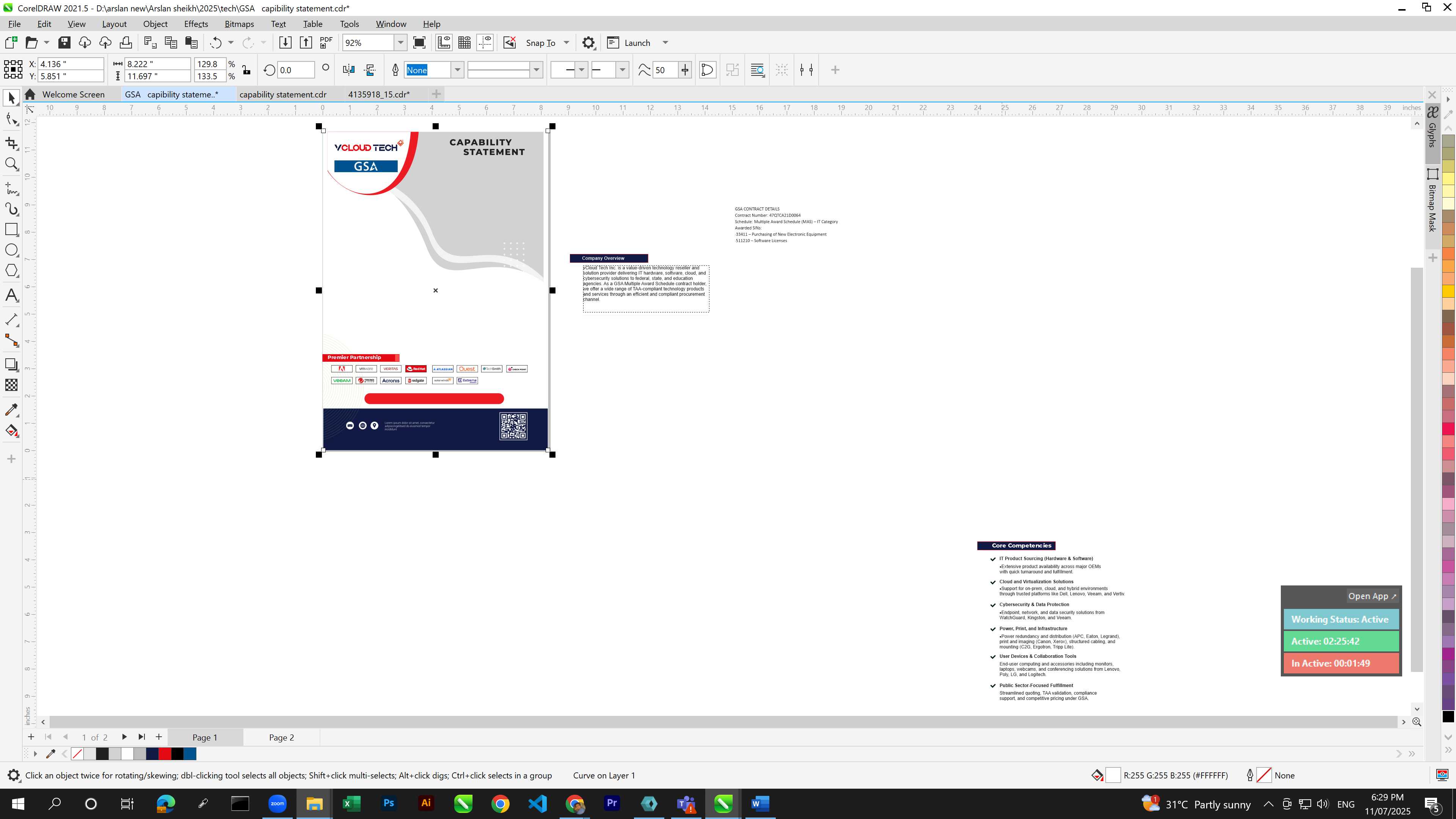Screen dimensions: 1456x819
Task: Pick the no-color swatch in document palette
Action: click(77, 753)
